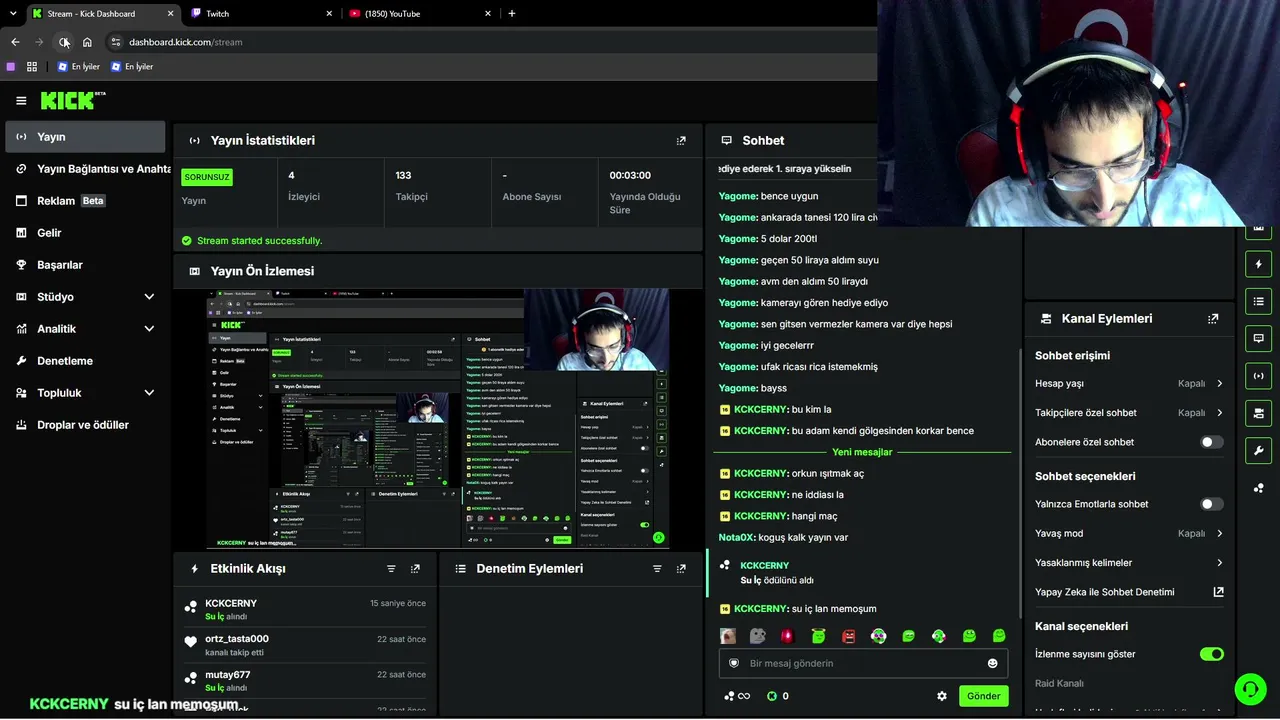Image resolution: width=1280 pixels, height=720 pixels.
Task: Click the wrench sidebar widget icon
Action: click(x=1258, y=450)
